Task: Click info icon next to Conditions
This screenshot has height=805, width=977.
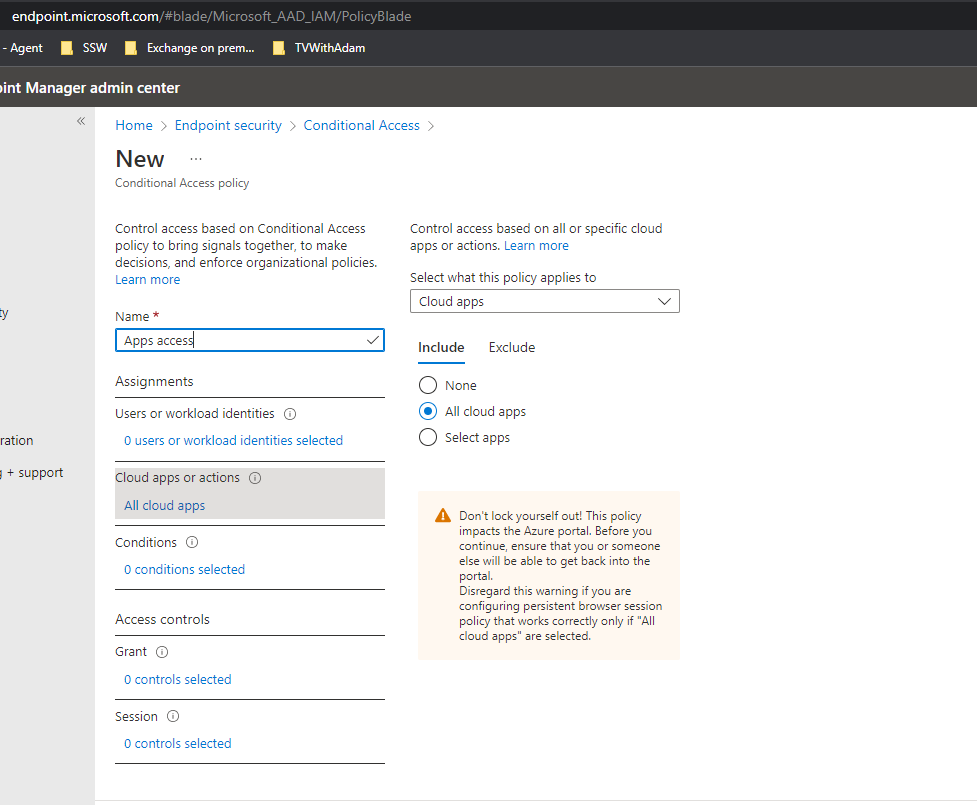Action: click(x=192, y=543)
